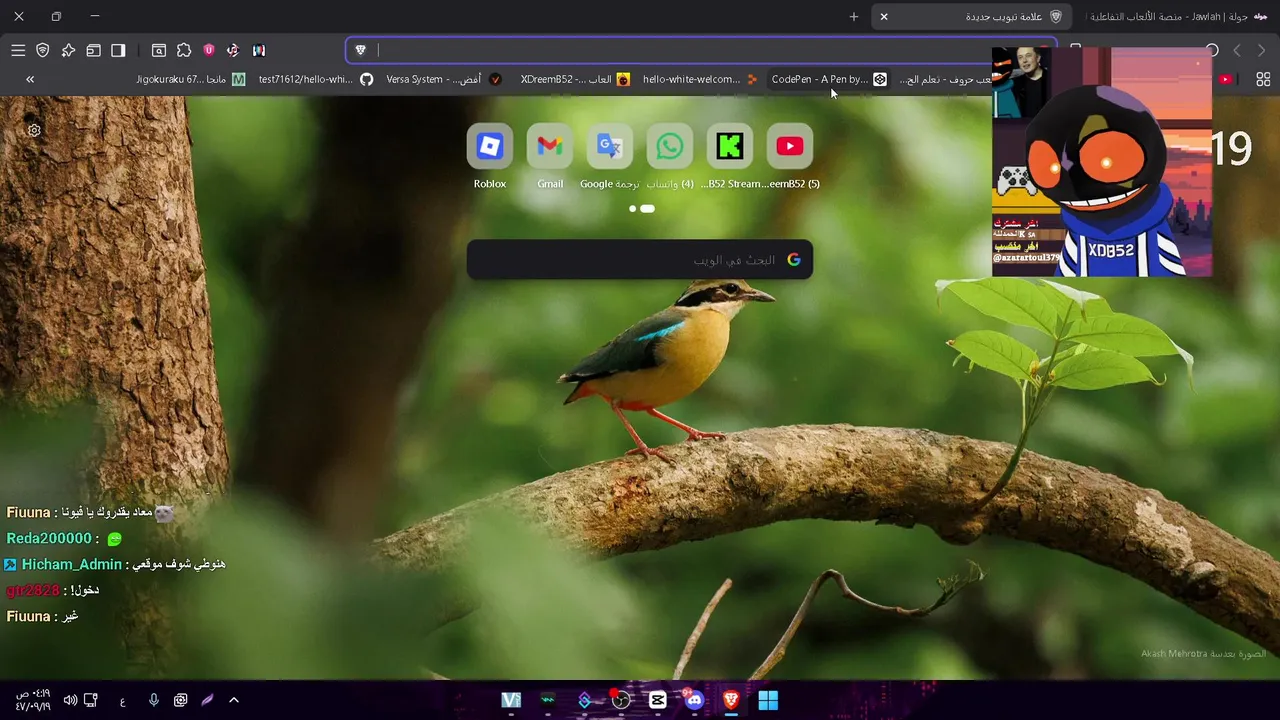This screenshot has width=1280, height=720.
Task: Click the purple feather tray icon
Action: 207,700
